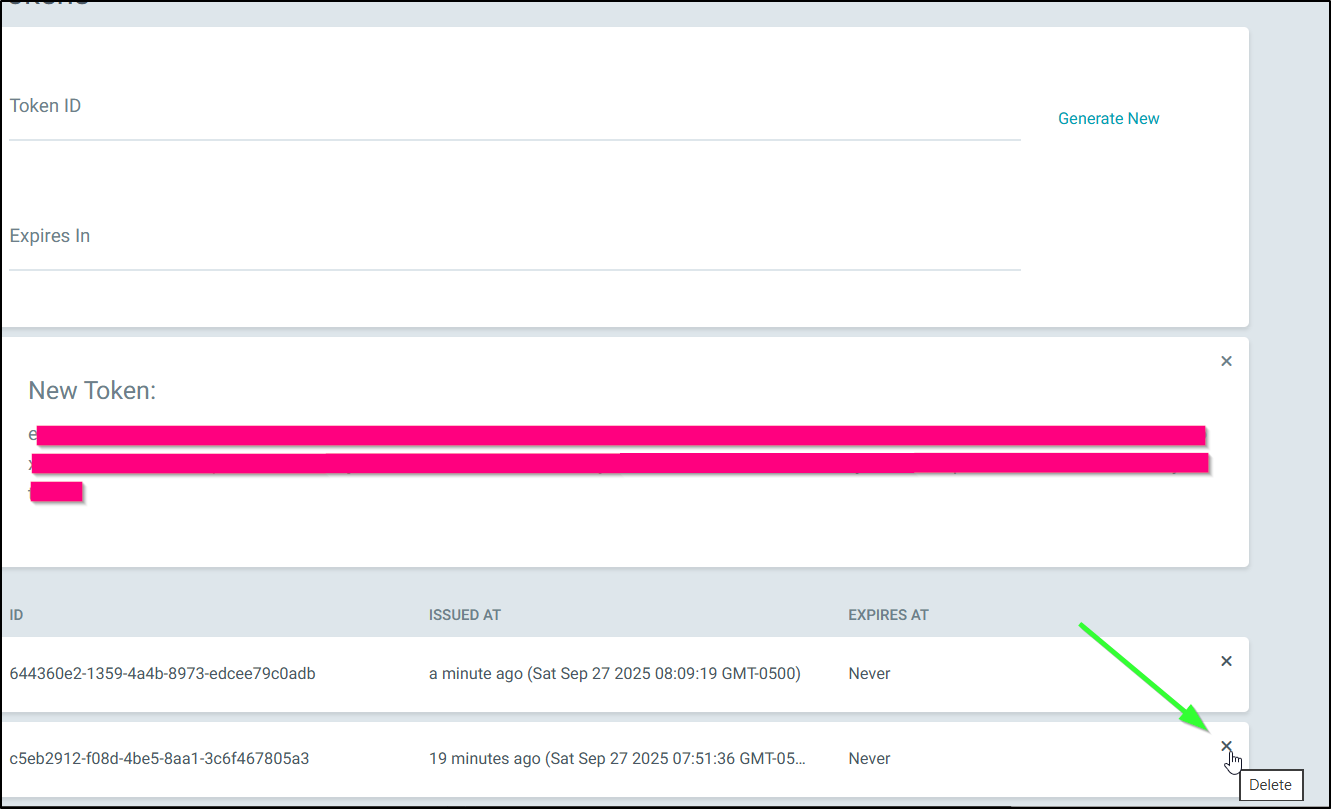This screenshot has width=1331, height=809.
Task: Click the first redacted line of new token
Action: [620, 435]
